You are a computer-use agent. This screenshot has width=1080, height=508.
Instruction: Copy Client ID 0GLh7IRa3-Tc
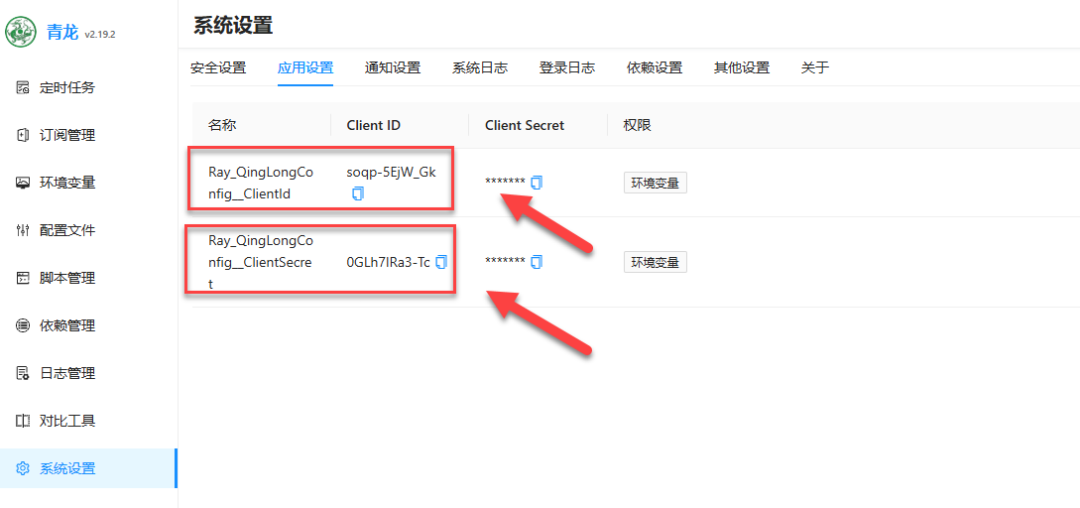pyautogui.click(x=442, y=262)
